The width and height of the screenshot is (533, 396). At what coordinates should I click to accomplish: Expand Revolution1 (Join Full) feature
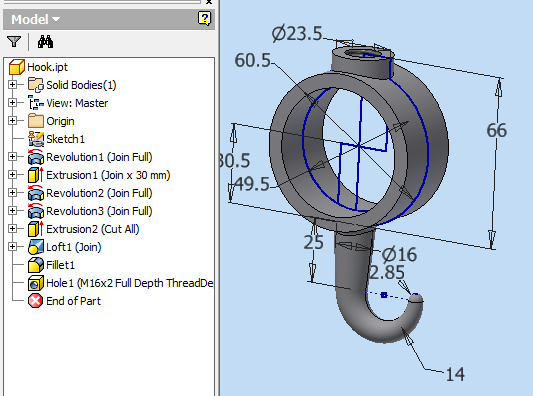[x=13, y=157]
